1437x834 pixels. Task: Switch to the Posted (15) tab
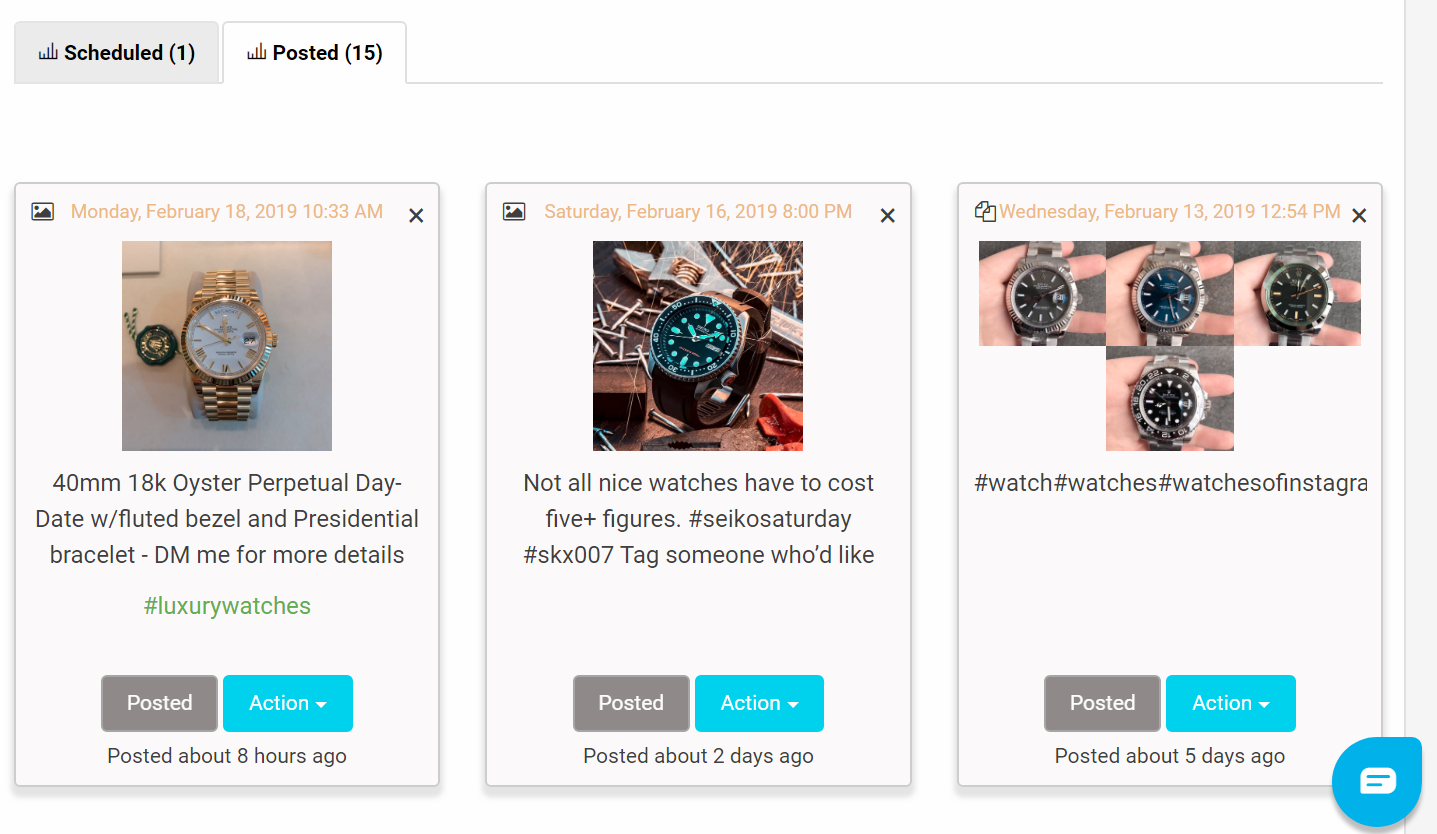point(314,53)
